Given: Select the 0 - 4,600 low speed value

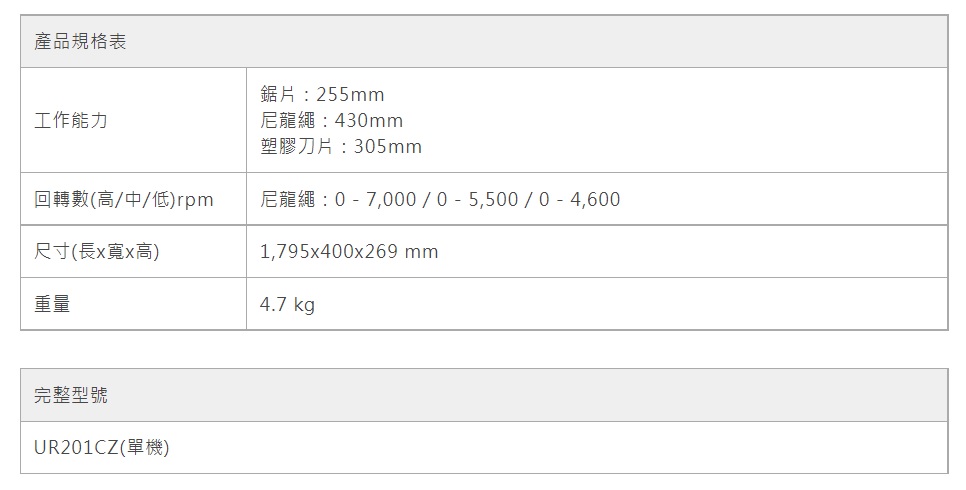Looking at the screenshot, I should pyautogui.click(x=580, y=200).
